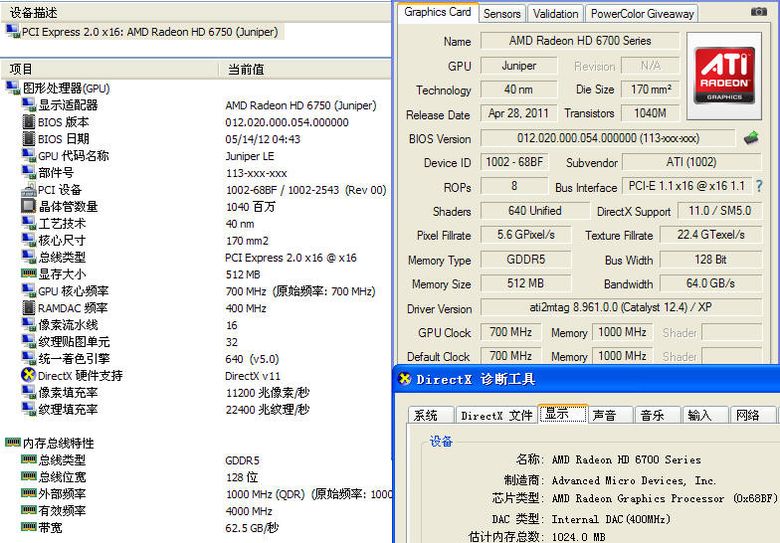Viewport: 780px width, 543px height.
Task: Click the 像素流水线 row icon
Action: (x=29, y=324)
